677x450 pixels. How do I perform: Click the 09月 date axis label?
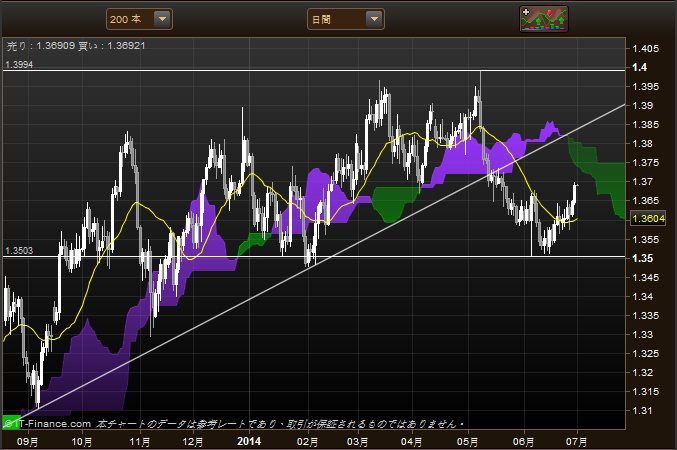tap(28, 442)
